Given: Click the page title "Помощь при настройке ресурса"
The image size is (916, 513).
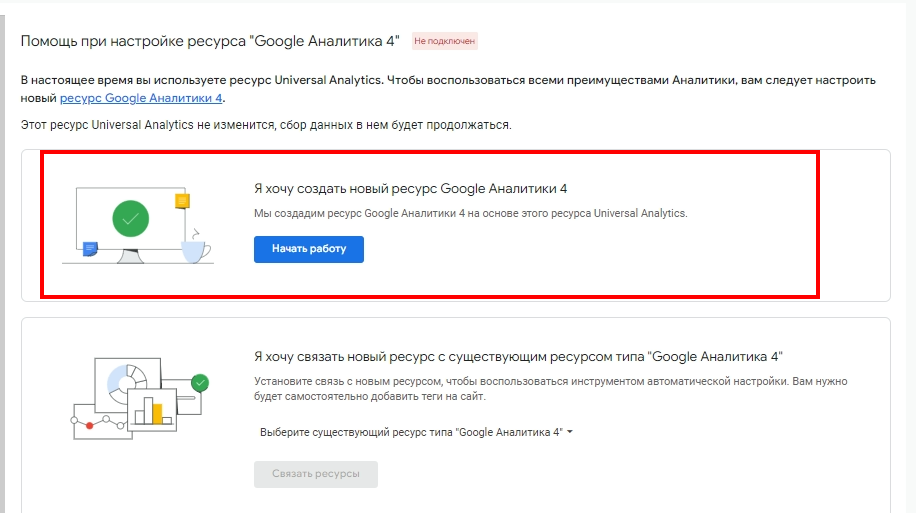Looking at the screenshot, I should pos(133,41).
